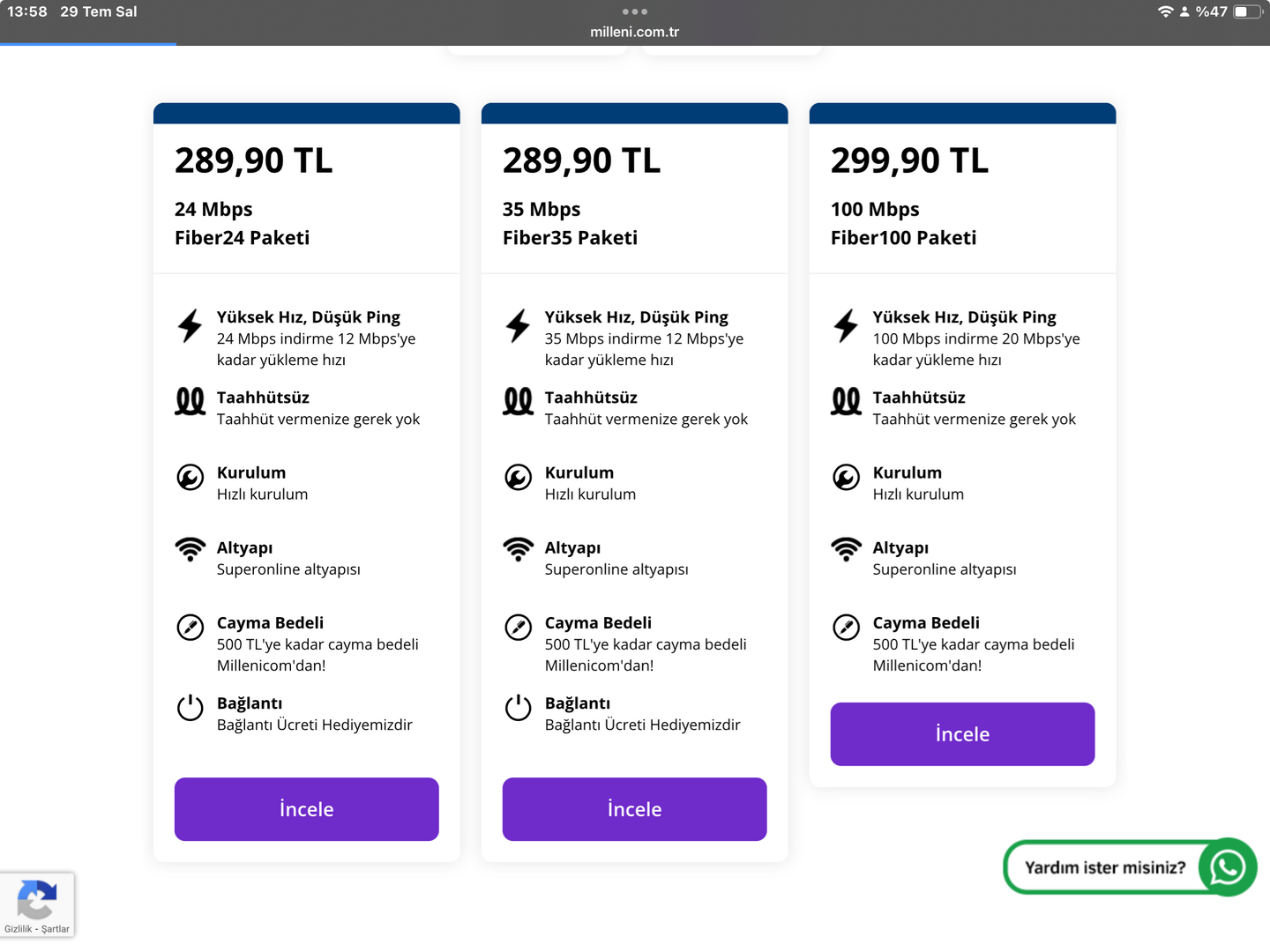Click the lightning bolt icon in Fiber24 card
The image size is (1270, 952).
click(x=190, y=326)
